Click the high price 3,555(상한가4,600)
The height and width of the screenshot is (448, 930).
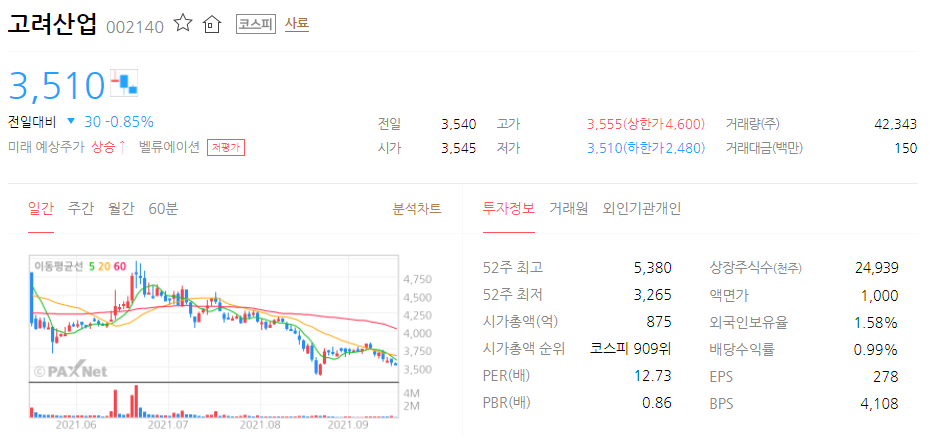pos(646,125)
